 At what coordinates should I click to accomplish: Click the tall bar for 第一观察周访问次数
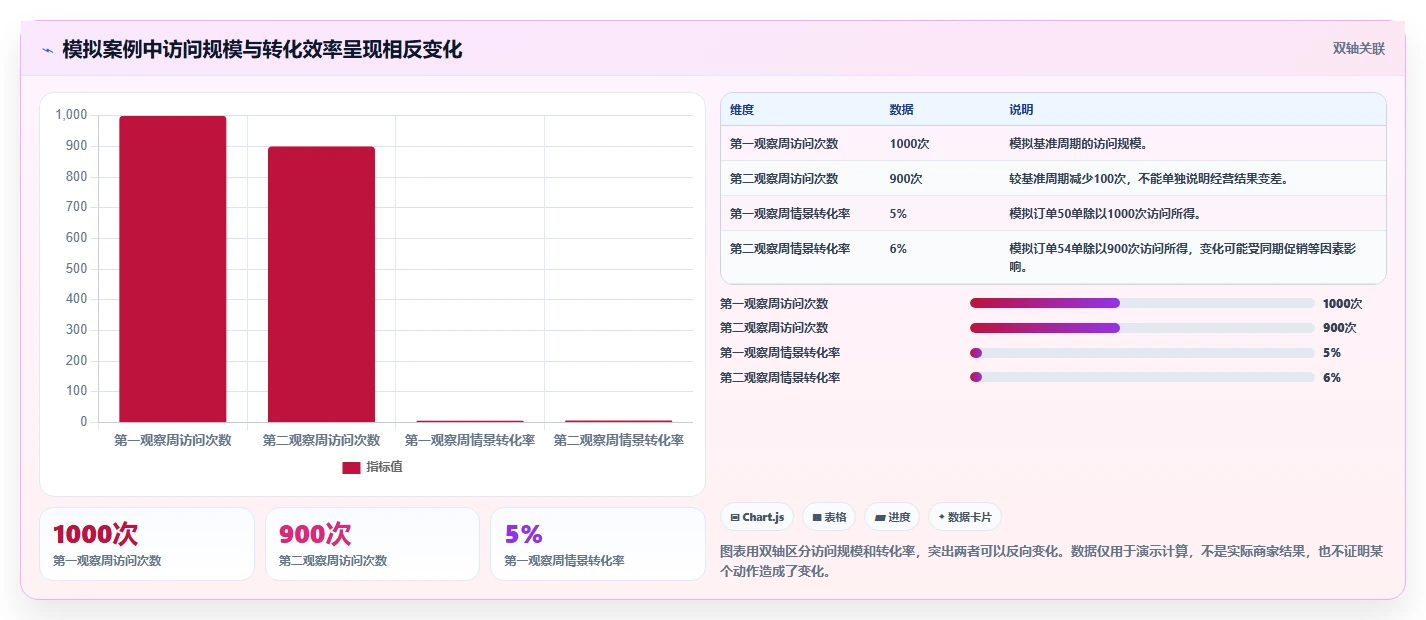(173, 269)
